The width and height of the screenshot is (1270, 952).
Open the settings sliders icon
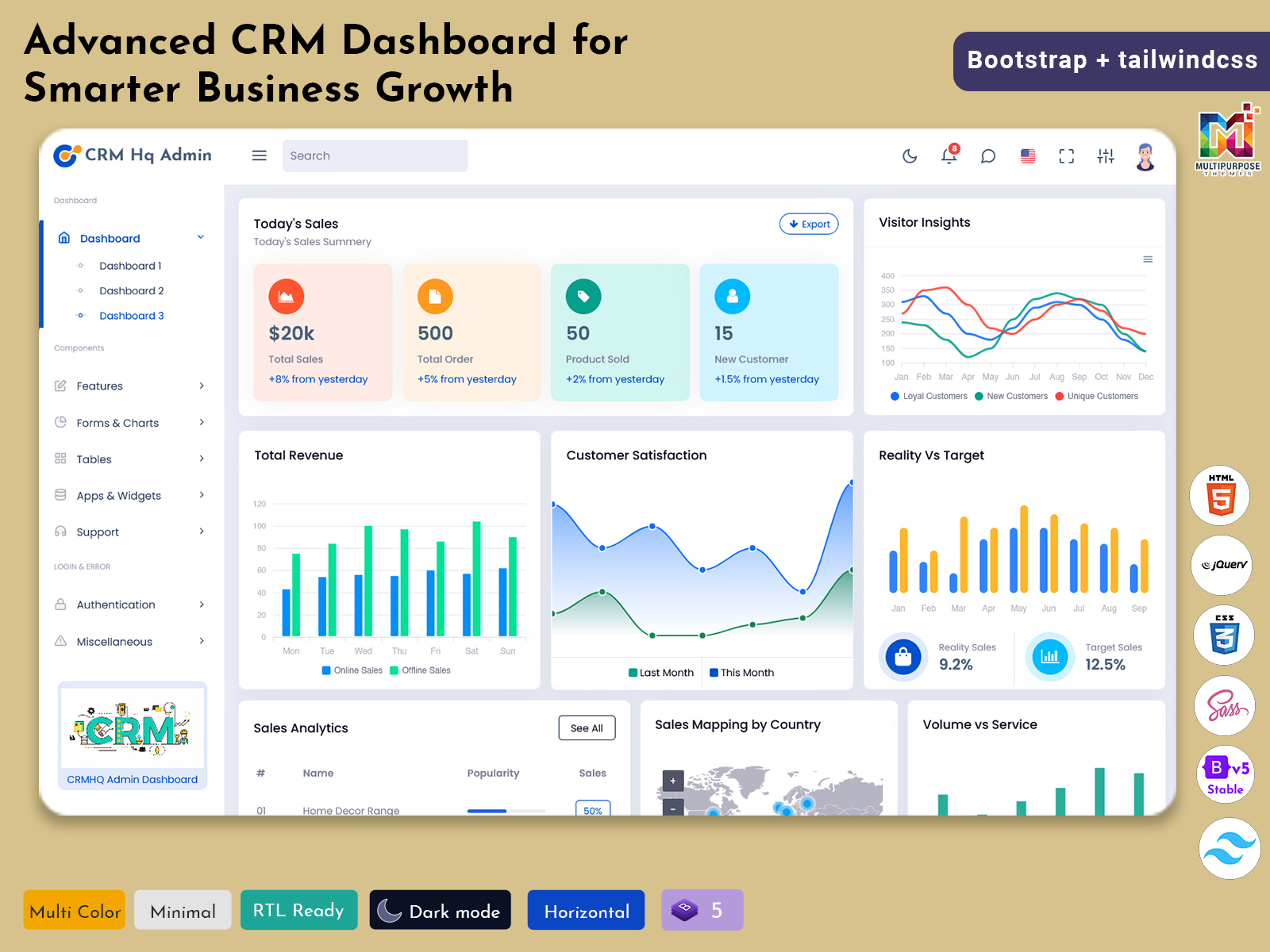click(1106, 156)
